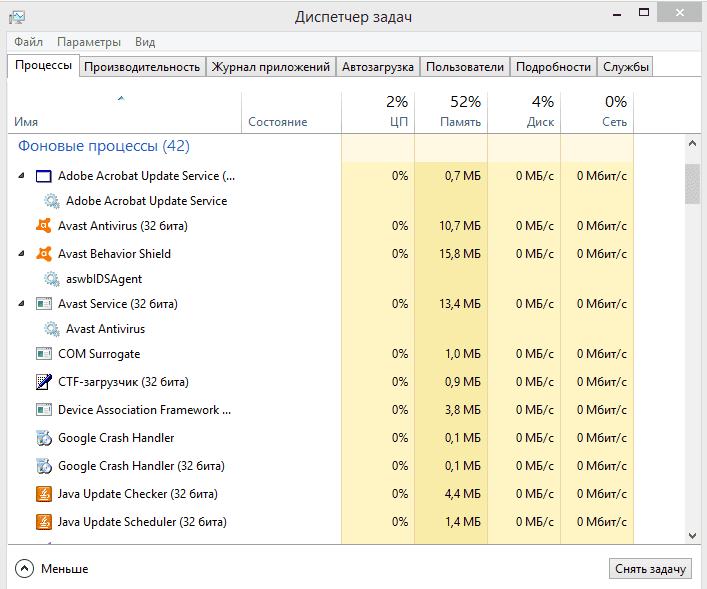Click the 10,7 МБ memory value
This screenshot has height=589, width=707.
[x=460, y=225]
